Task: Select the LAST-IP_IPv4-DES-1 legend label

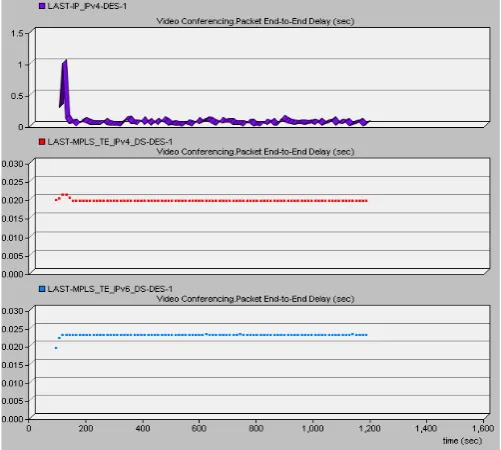Action: coord(87,6)
